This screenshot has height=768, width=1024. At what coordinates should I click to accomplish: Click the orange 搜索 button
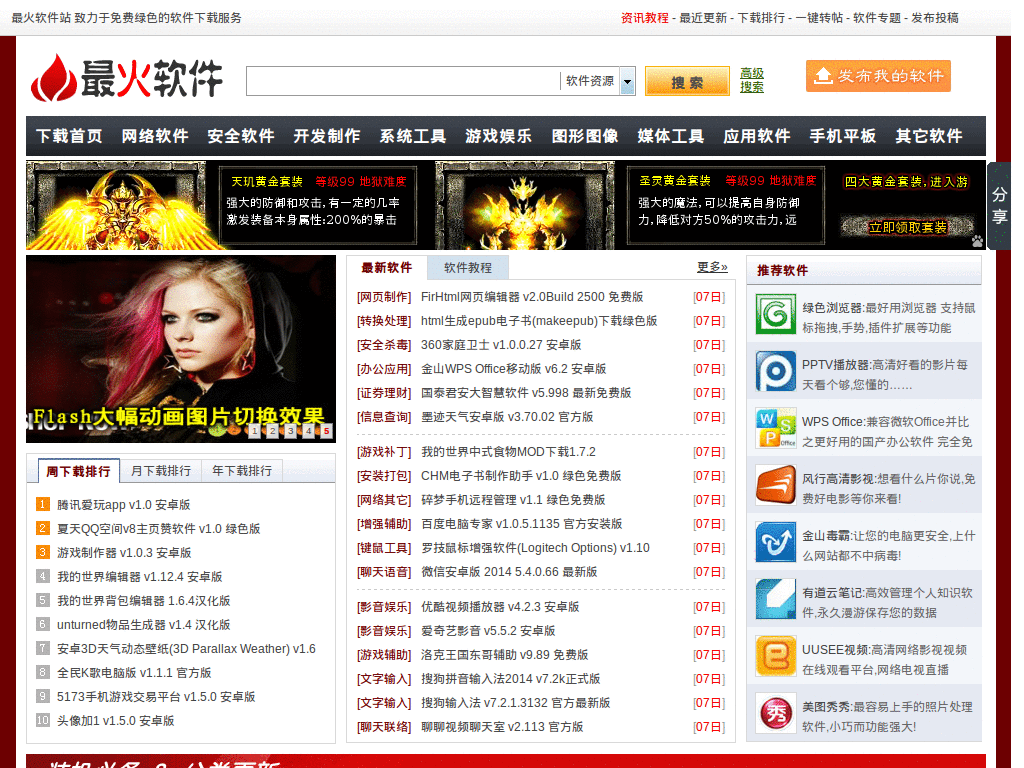687,82
